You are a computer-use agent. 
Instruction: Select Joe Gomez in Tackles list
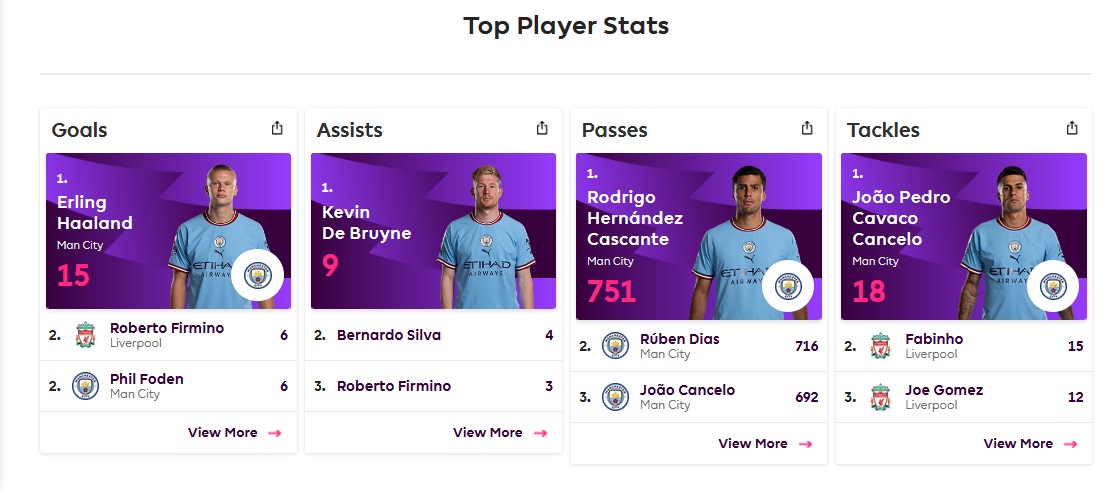point(964,397)
